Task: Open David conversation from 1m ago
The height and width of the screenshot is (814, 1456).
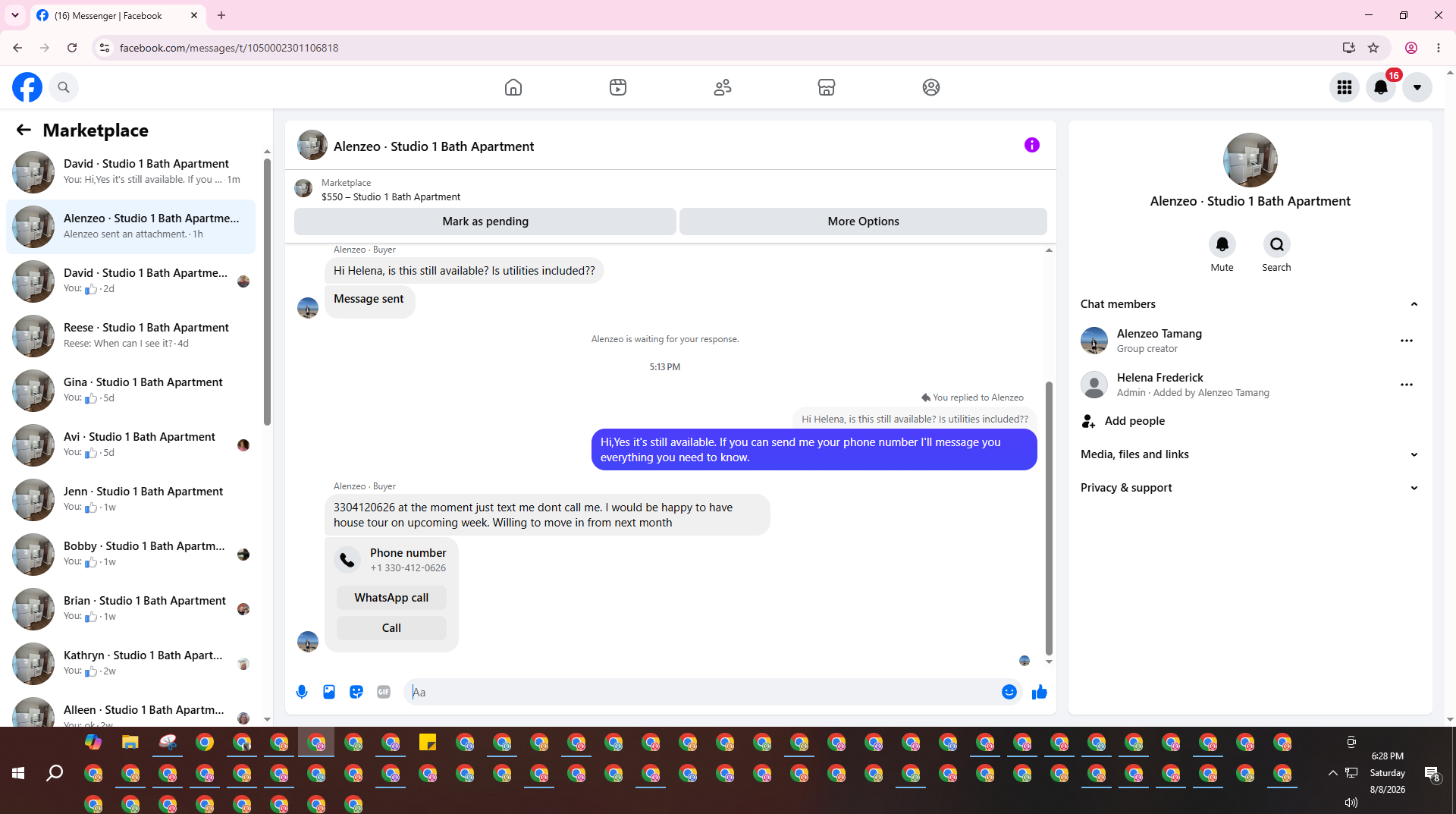Action: coord(130,172)
